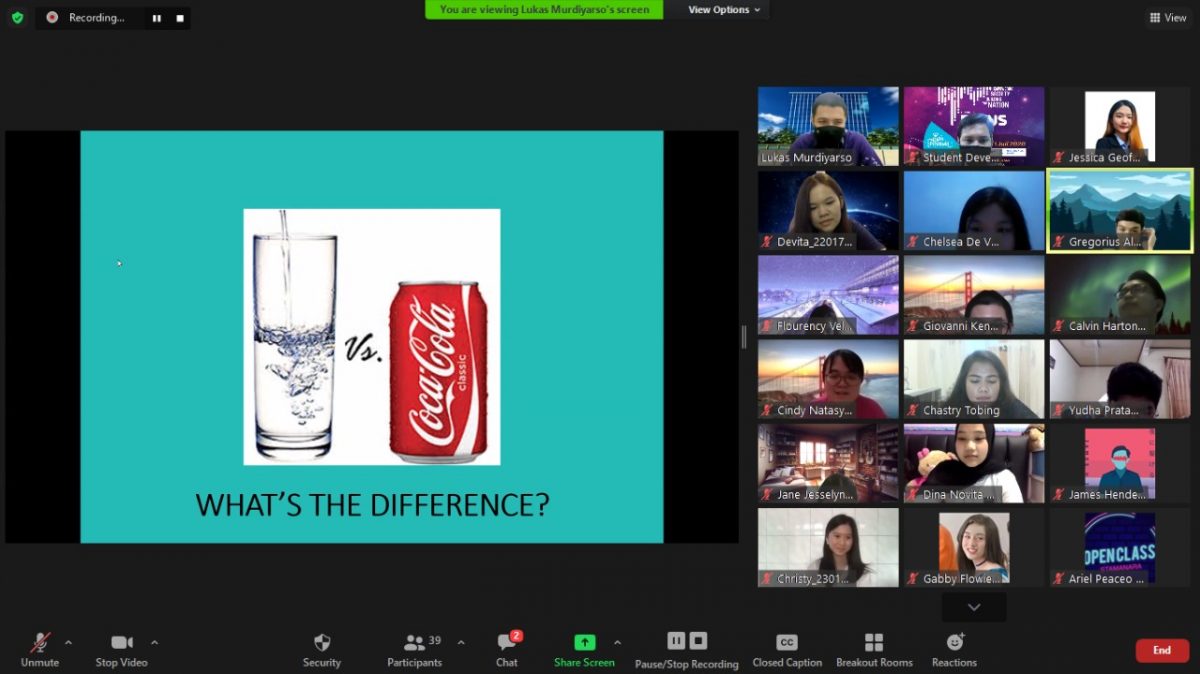Open Breakout Rooms
Viewport: 1200px width, 674px height.
point(874,649)
